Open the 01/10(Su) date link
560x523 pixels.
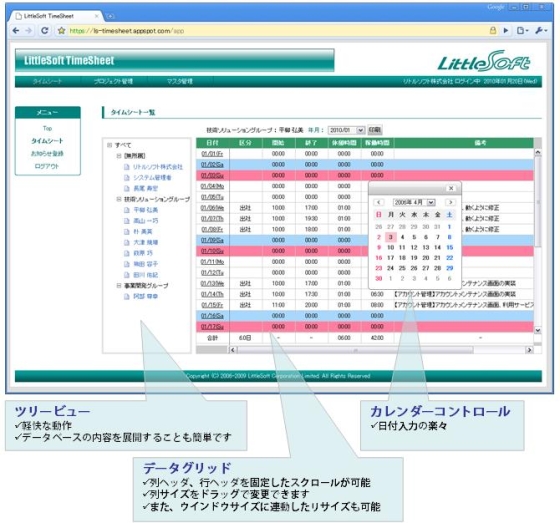(x=212, y=251)
